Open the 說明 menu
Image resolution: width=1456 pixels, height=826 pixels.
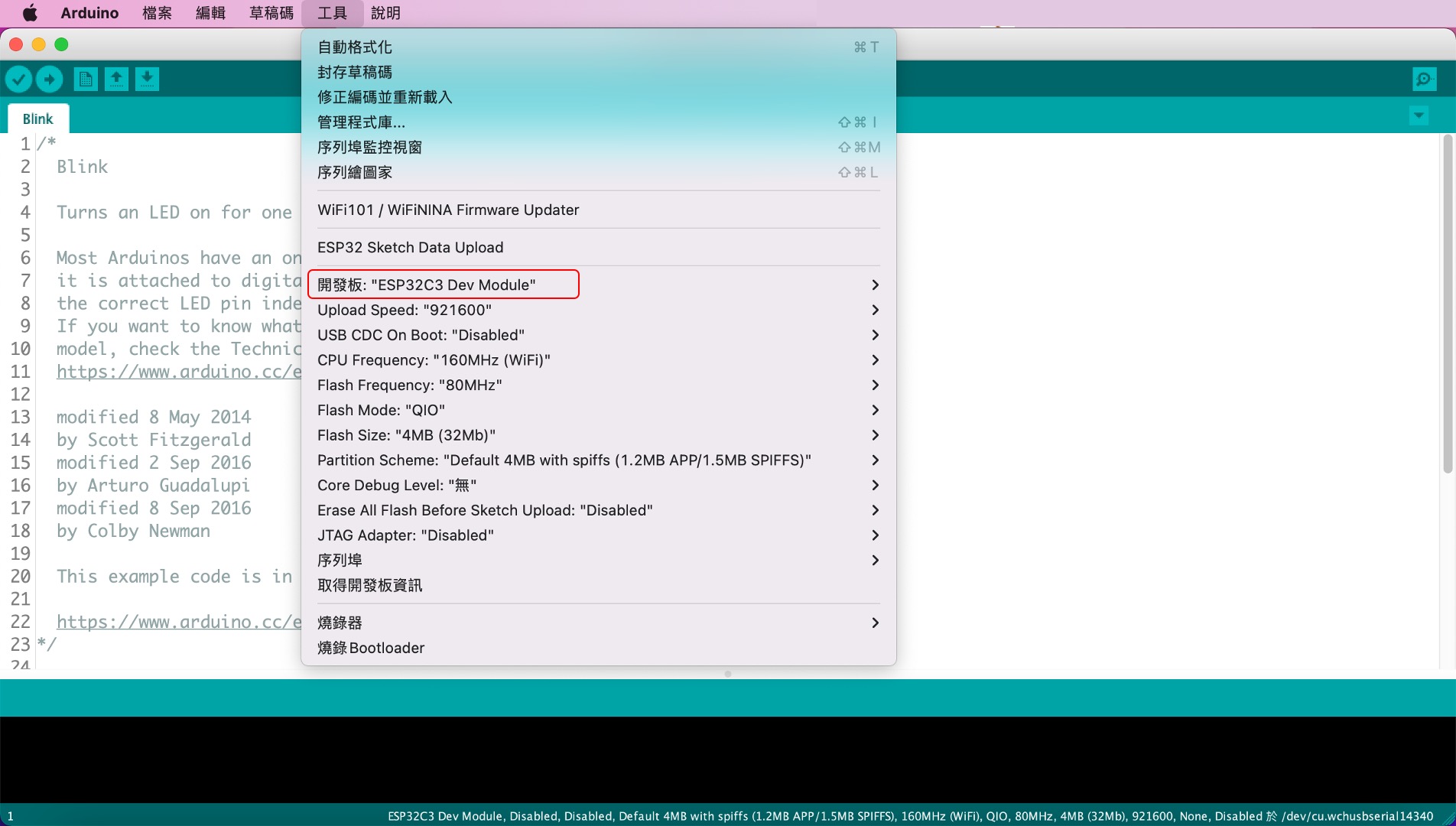pyautogui.click(x=385, y=13)
